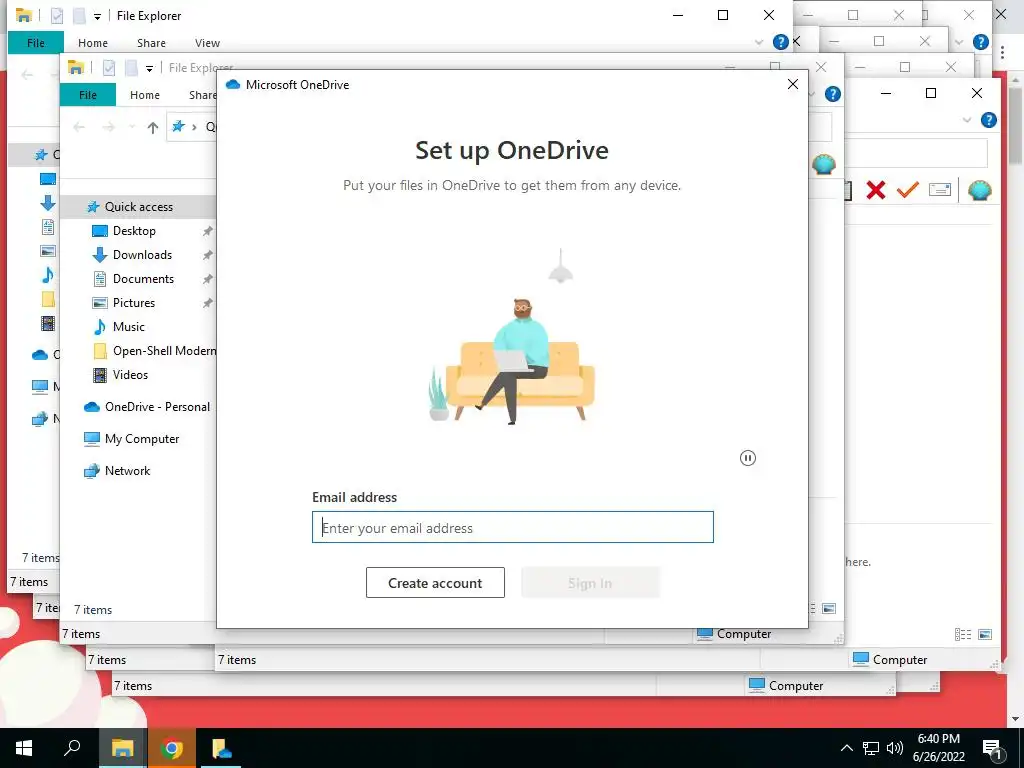Click the pin icon beside Pictures
The image size is (1024, 768).
tap(207, 303)
